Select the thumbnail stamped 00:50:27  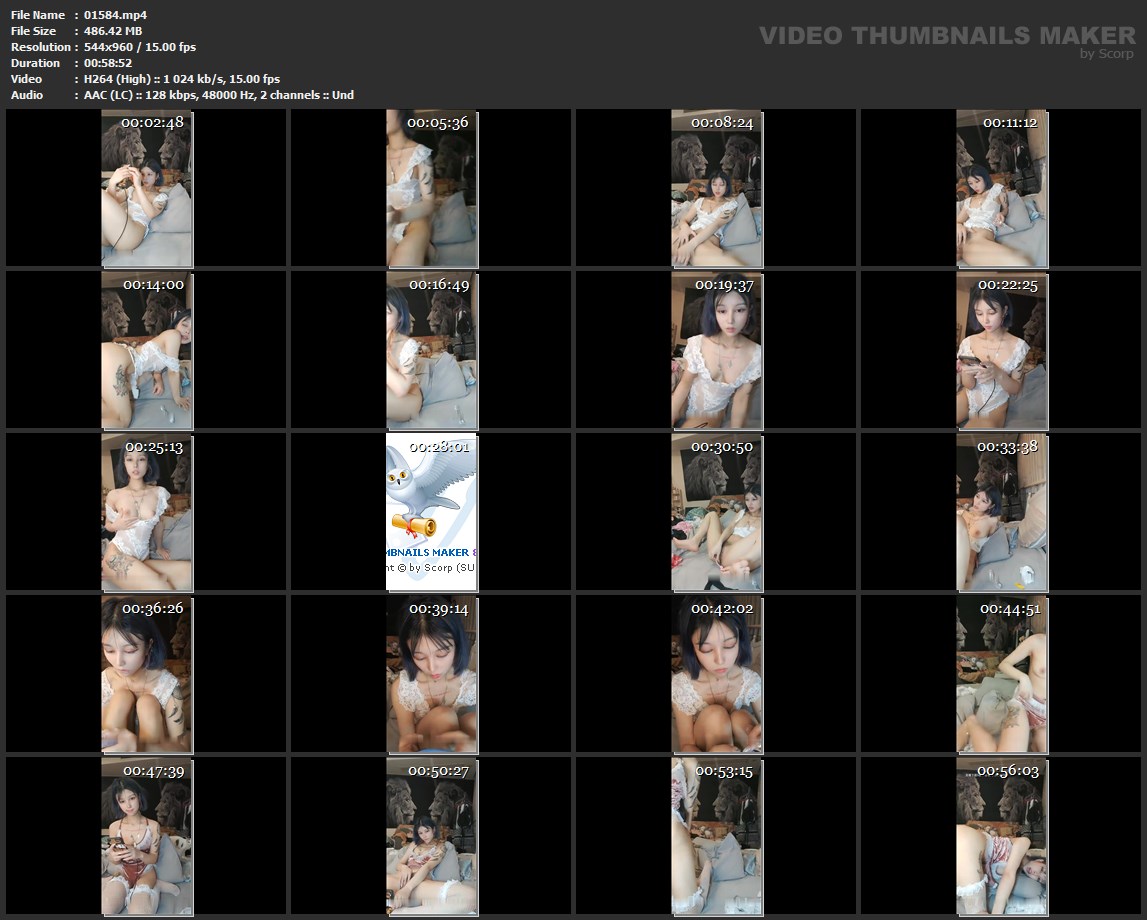click(432, 836)
